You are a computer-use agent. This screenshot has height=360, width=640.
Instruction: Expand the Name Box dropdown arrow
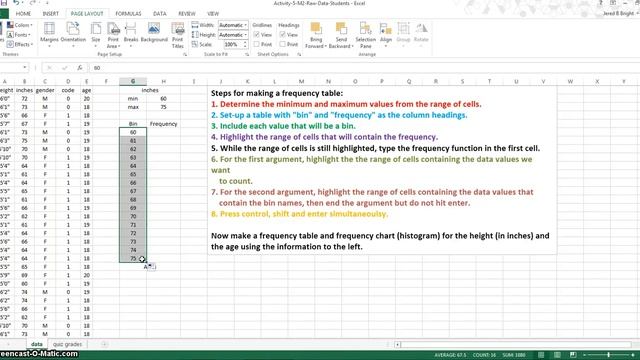(x=25, y=67)
